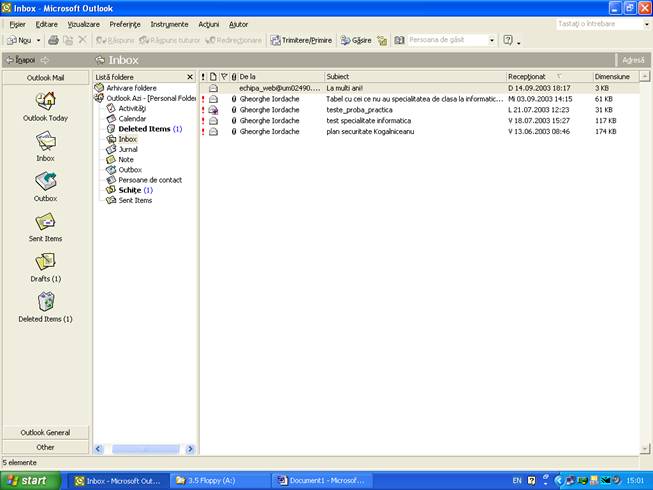Click the Găsire find button

pos(356,40)
